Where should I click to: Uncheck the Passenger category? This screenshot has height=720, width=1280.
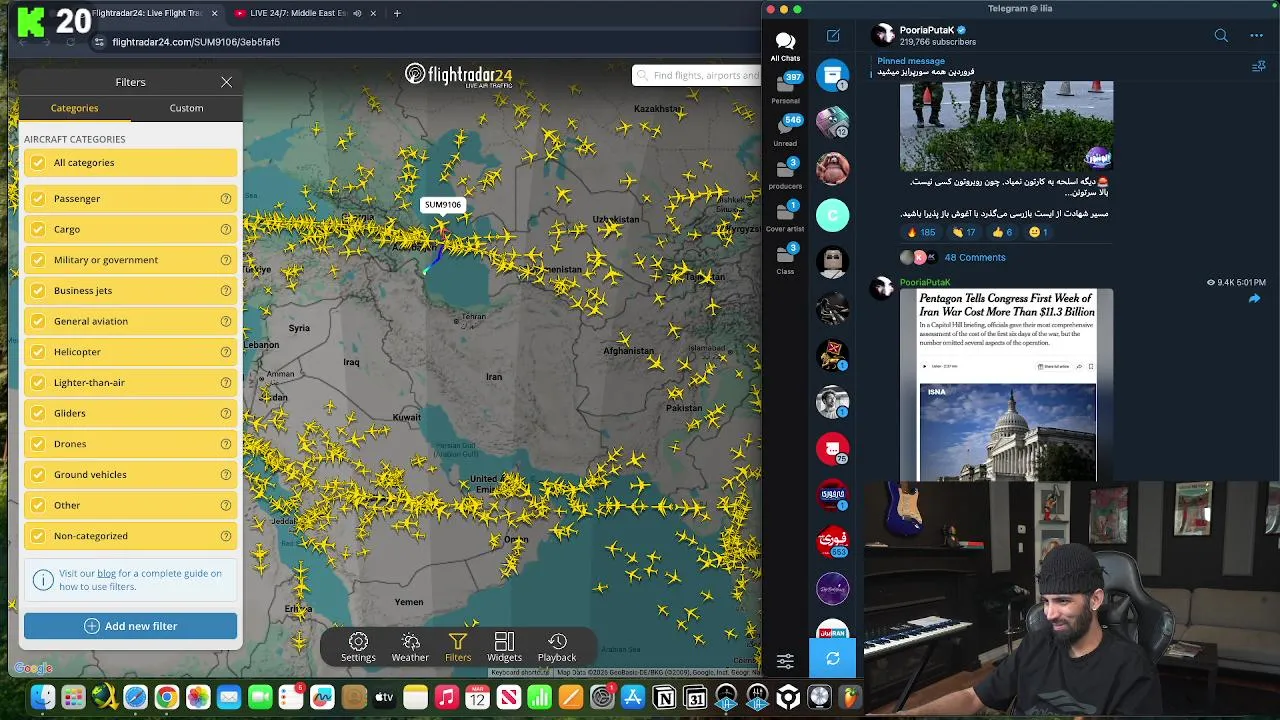[x=38, y=199]
